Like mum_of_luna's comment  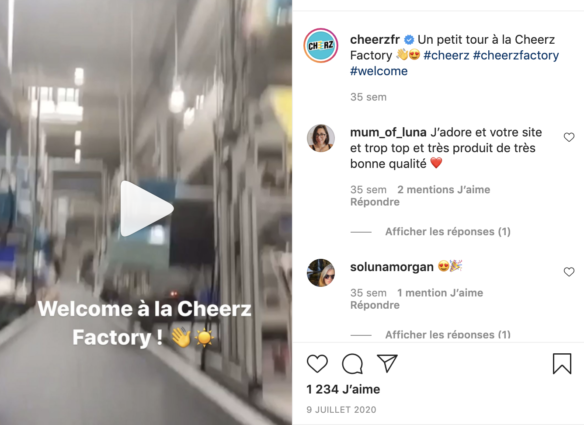click(569, 137)
